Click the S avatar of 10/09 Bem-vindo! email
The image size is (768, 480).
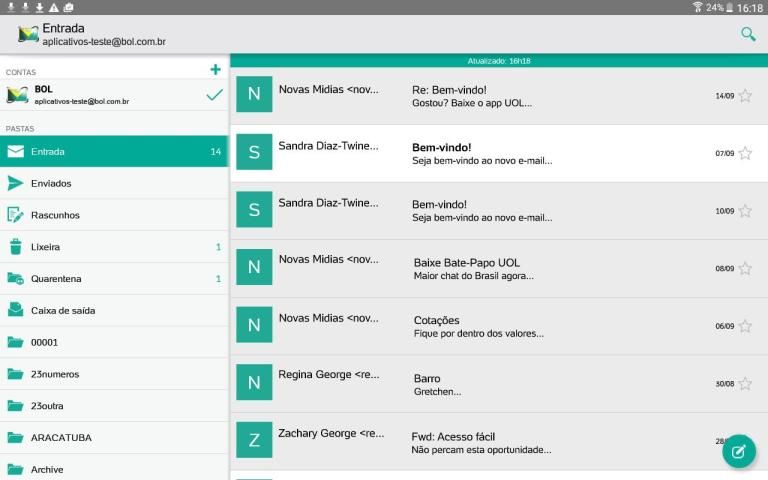[254, 209]
